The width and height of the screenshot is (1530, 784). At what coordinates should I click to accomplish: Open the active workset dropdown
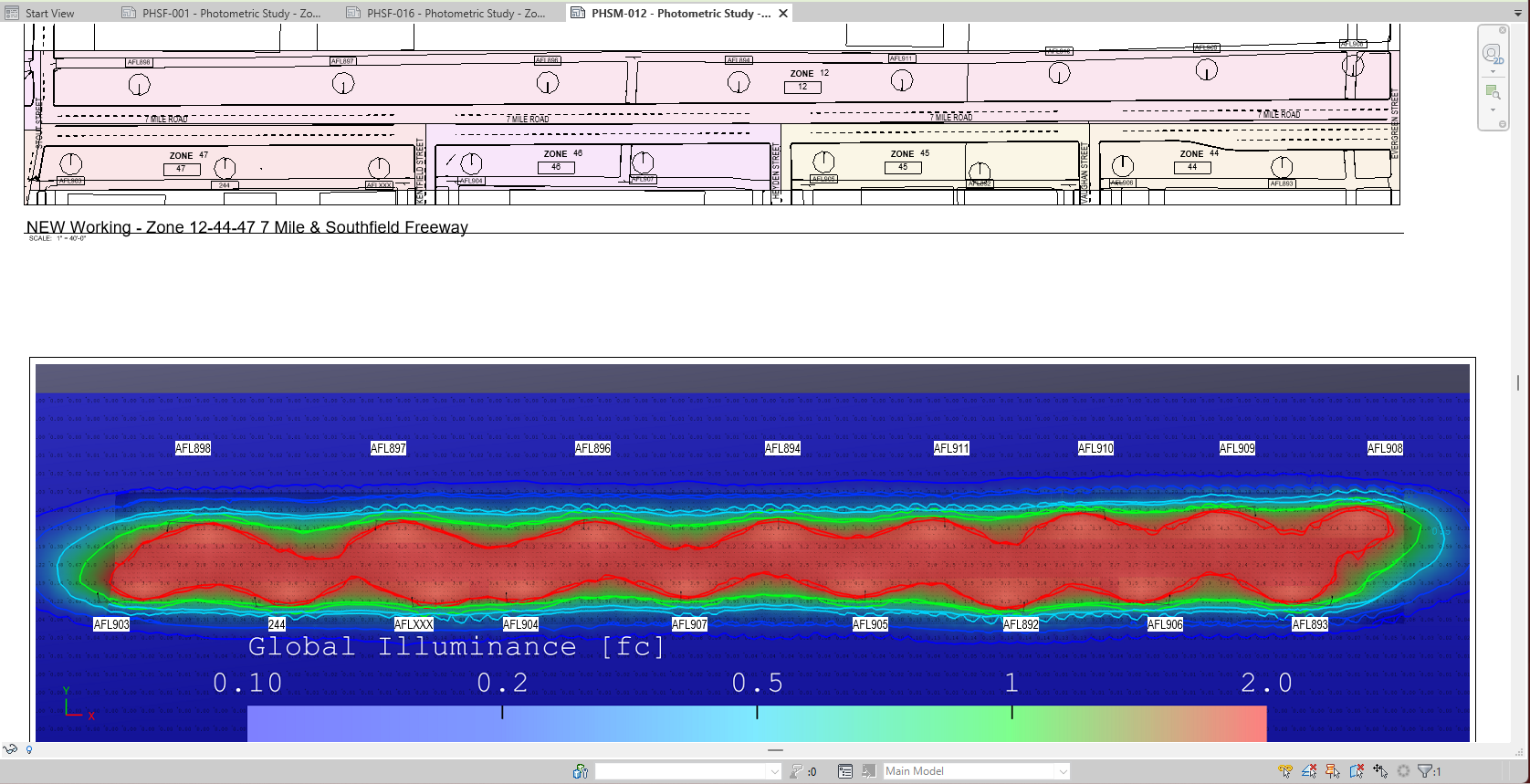pos(774,771)
